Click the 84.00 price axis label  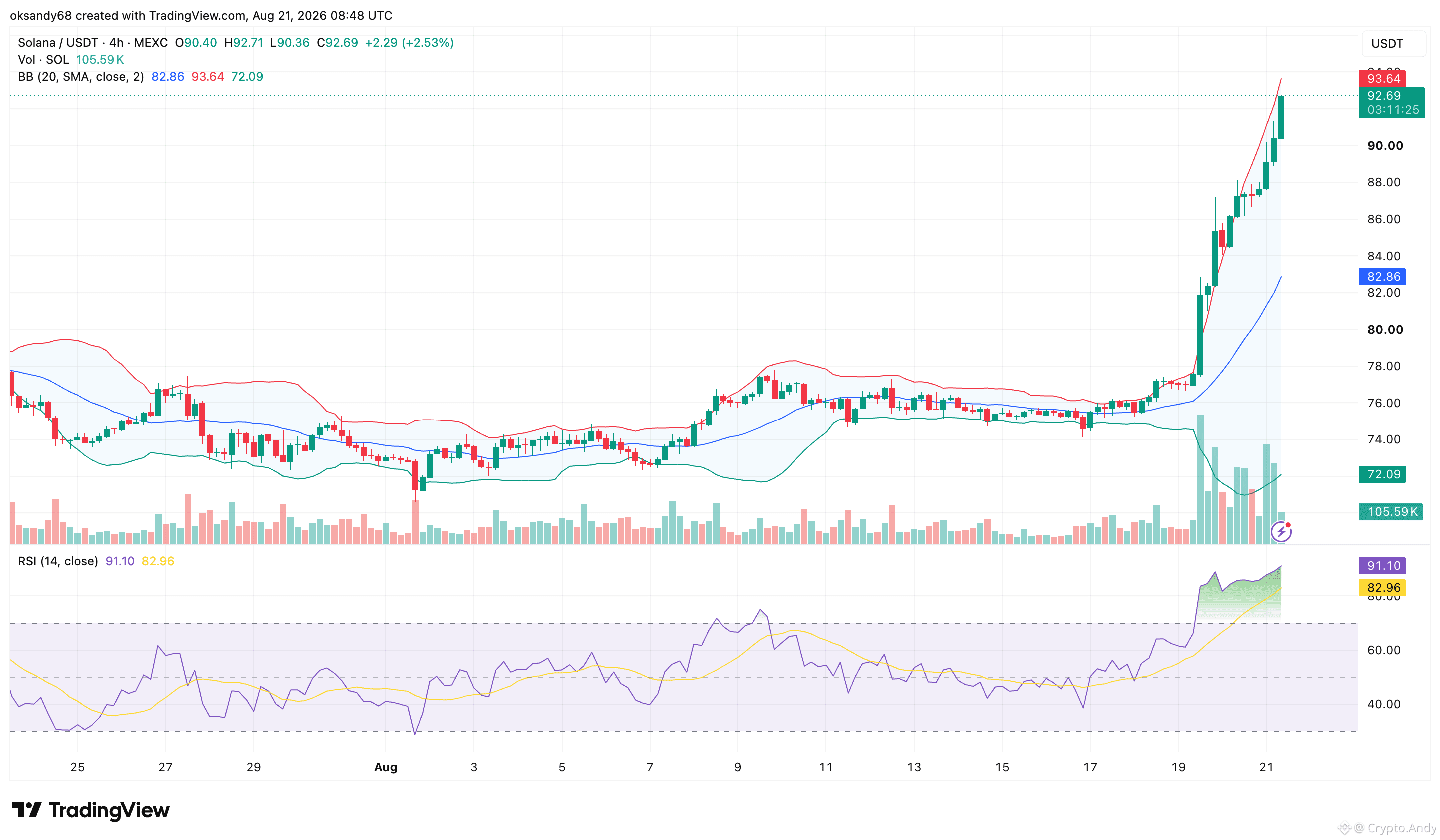(1384, 256)
